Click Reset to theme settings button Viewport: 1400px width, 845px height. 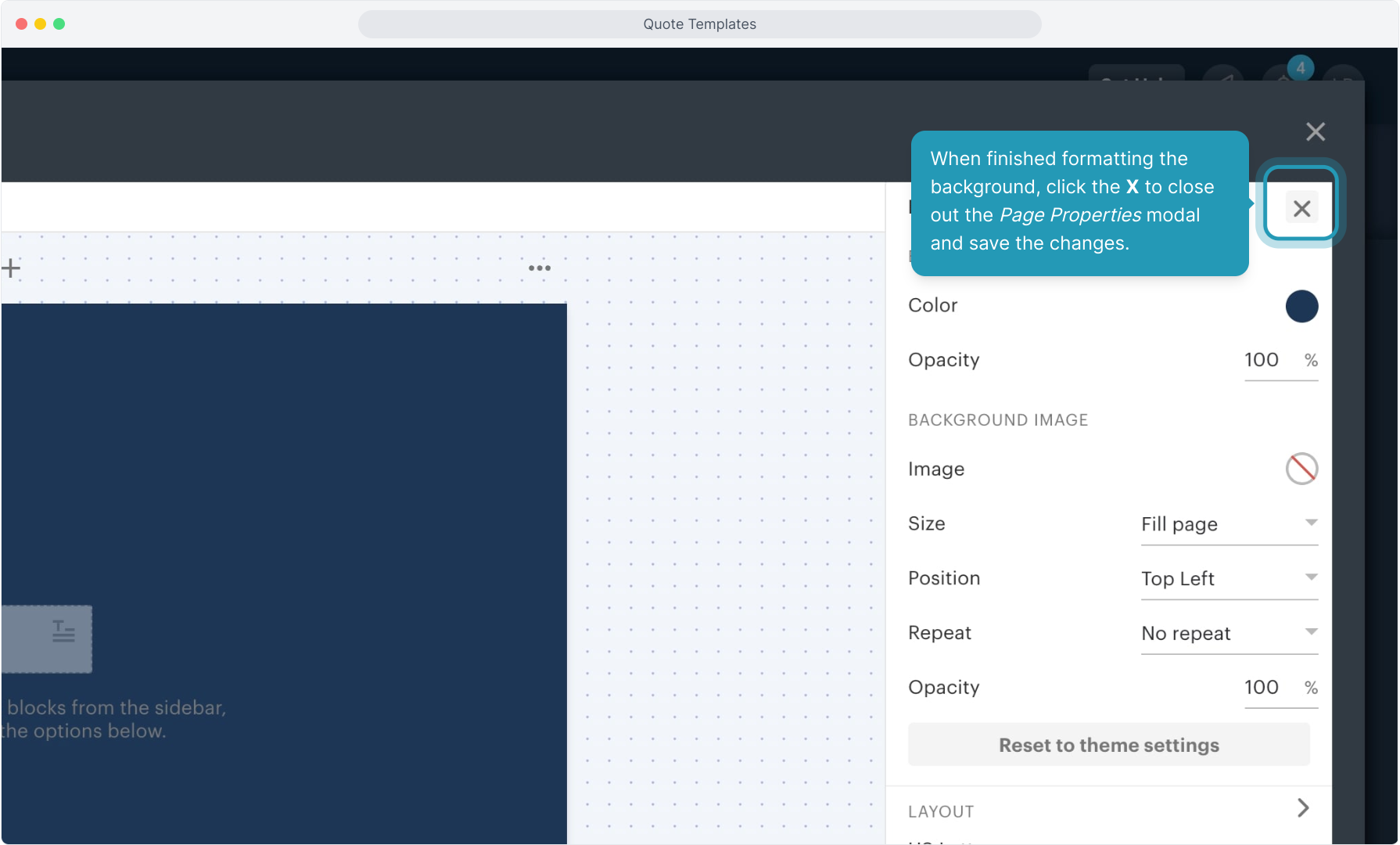(1109, 745)
